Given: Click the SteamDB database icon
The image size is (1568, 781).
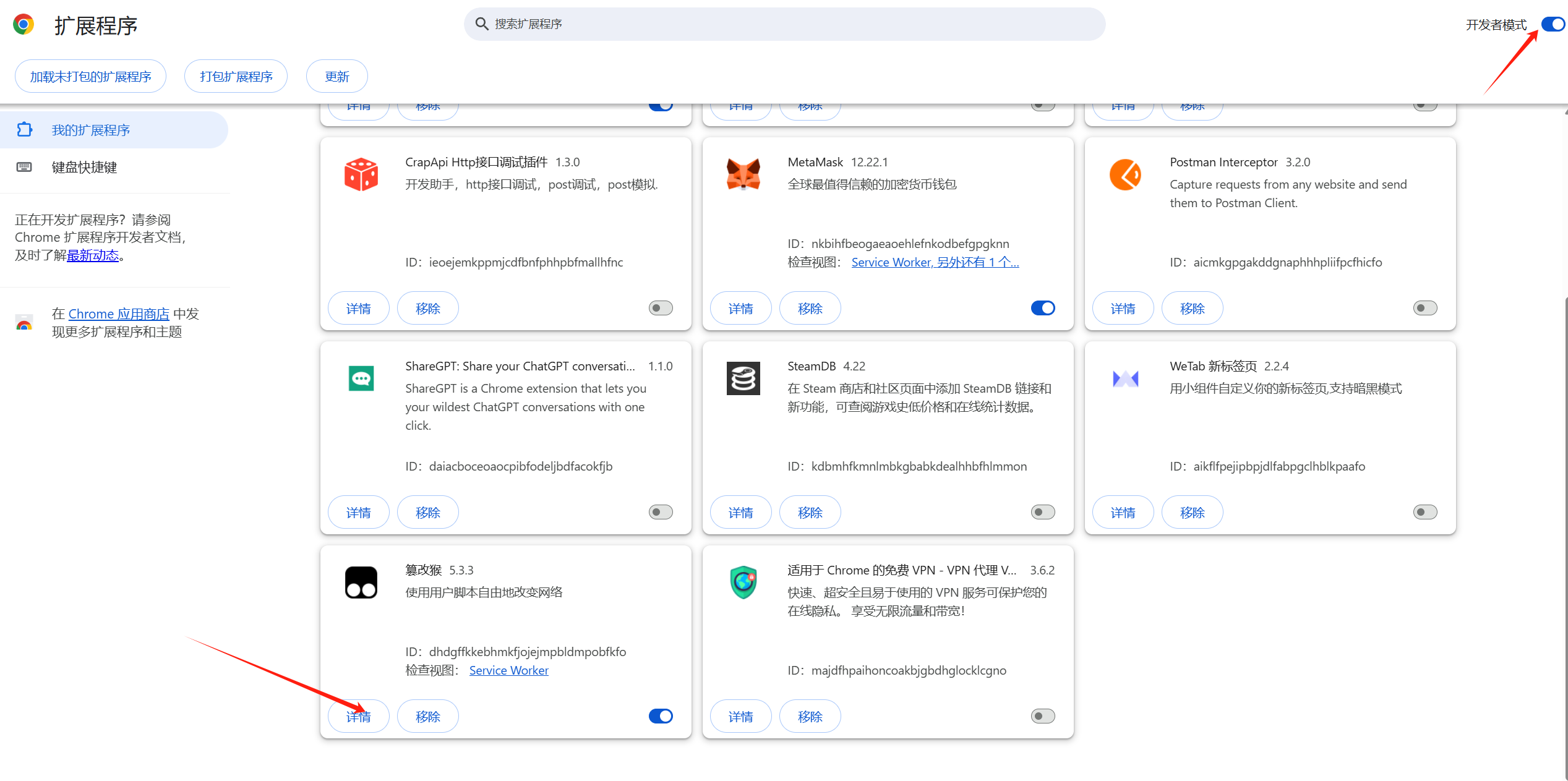Looking at the screenshot, I should point(743,378).
